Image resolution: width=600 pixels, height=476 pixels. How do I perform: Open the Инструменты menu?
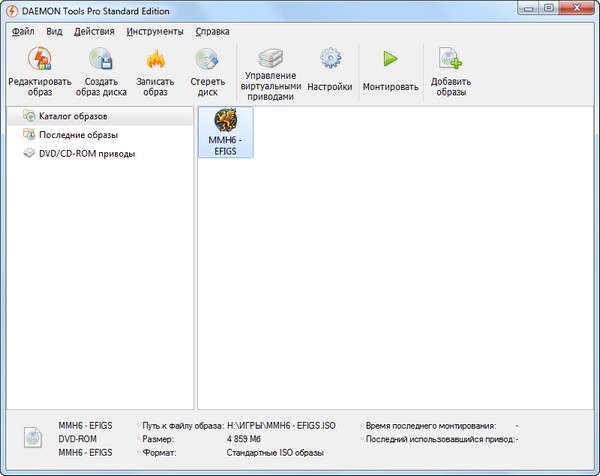[154, 31]
